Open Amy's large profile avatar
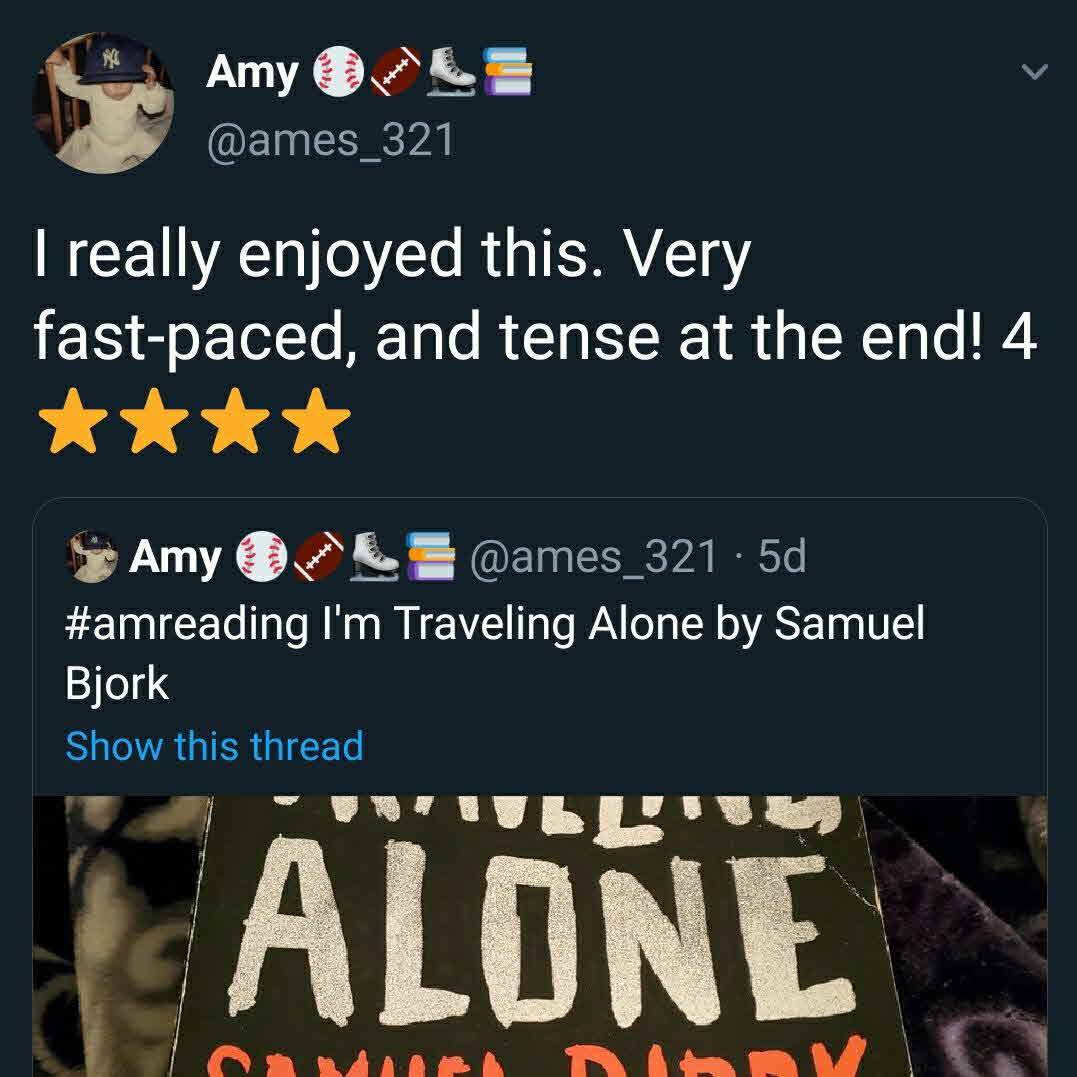 coord(103,103)
